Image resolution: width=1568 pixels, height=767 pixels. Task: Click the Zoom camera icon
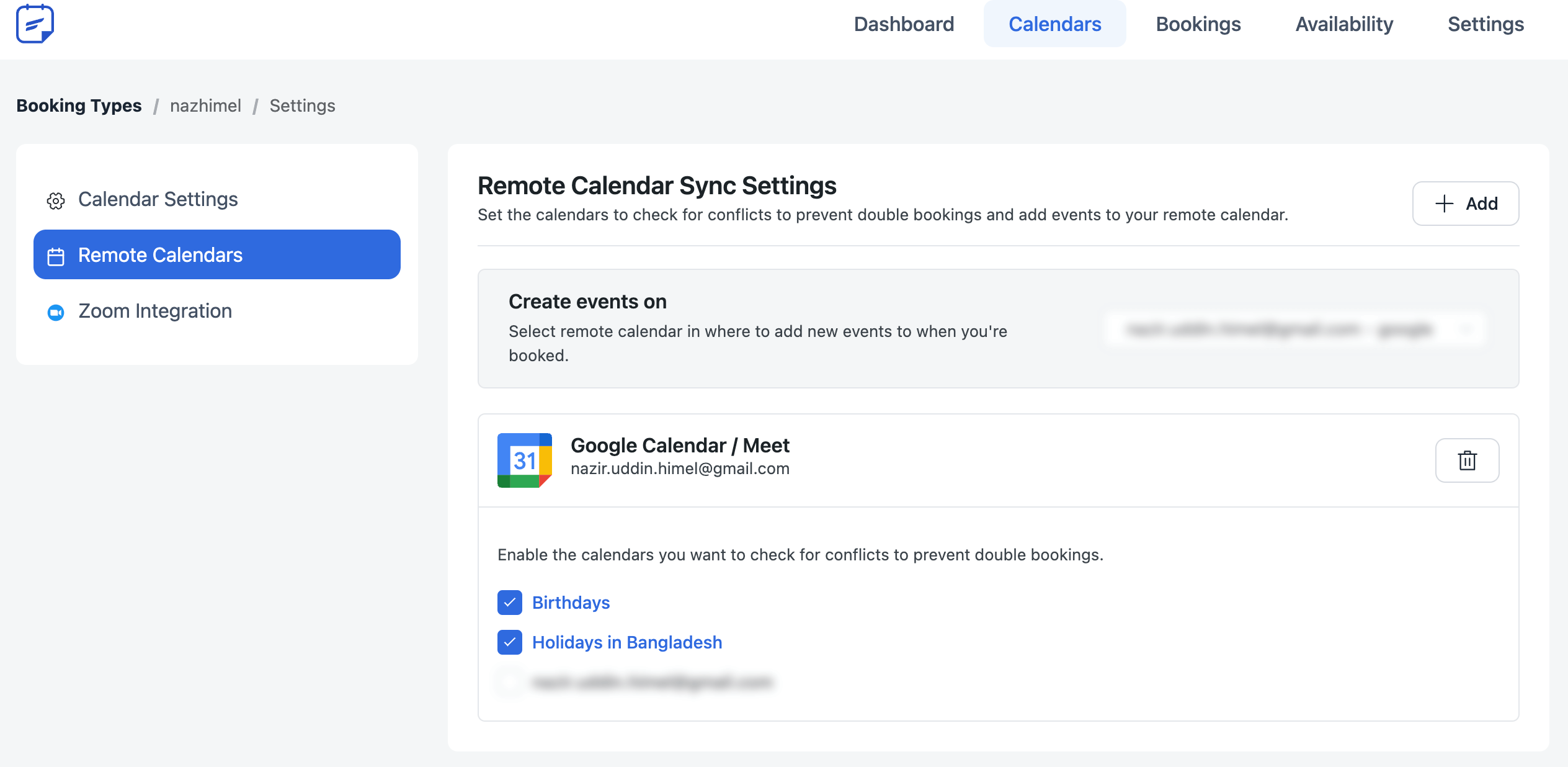tap(56, 312)
